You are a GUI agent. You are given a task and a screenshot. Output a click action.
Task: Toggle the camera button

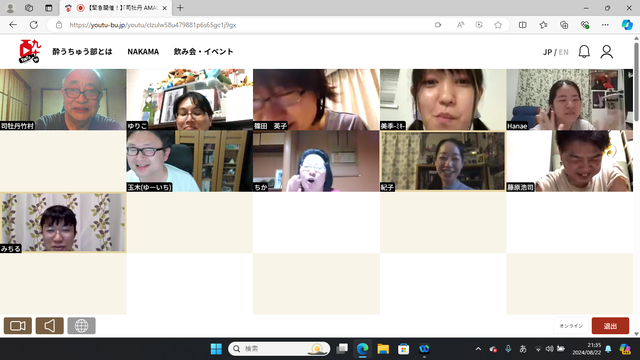tap(18, 326)
